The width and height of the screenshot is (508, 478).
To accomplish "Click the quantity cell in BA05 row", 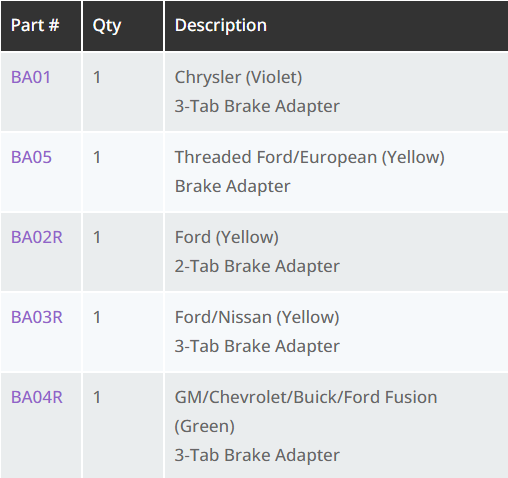I will click(123, 172).
